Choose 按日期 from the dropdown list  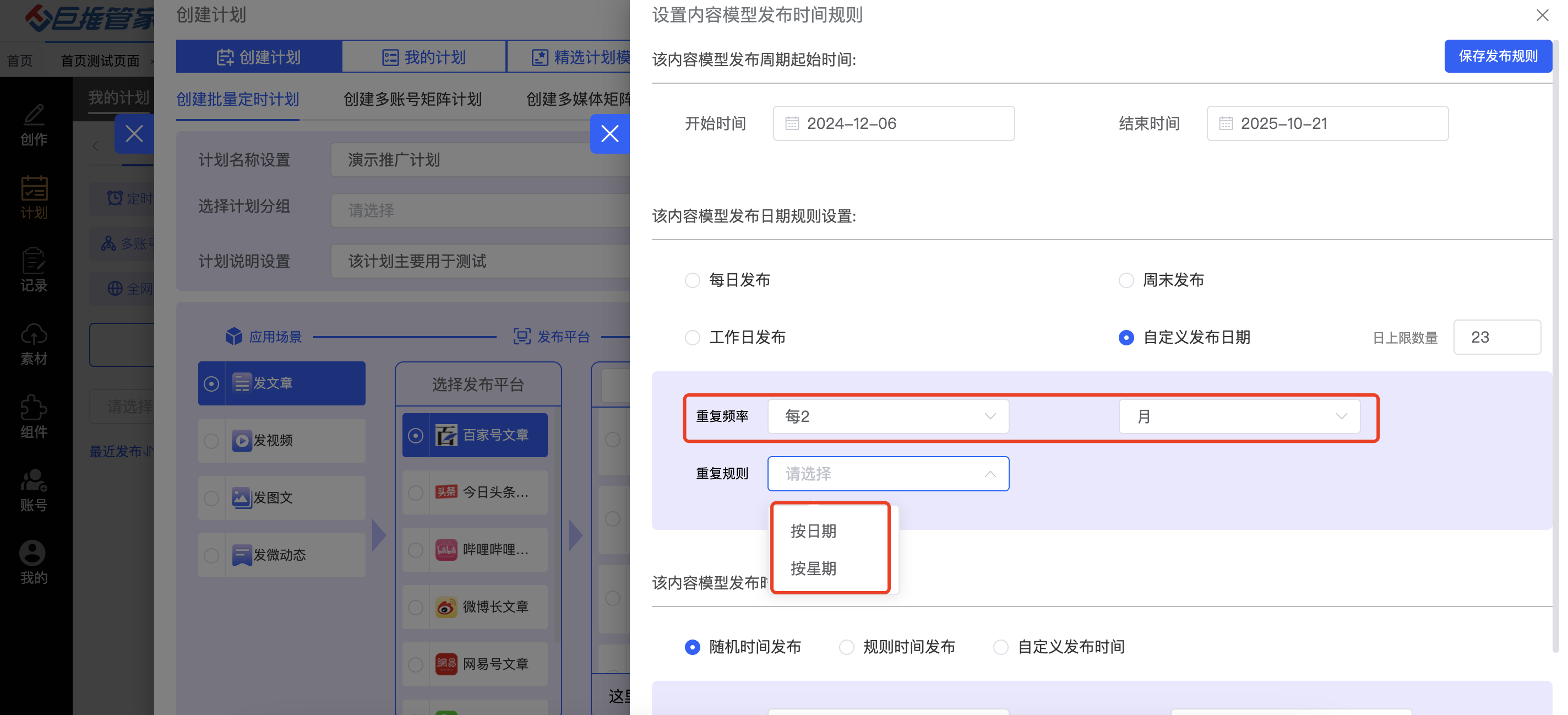point(813,531)
